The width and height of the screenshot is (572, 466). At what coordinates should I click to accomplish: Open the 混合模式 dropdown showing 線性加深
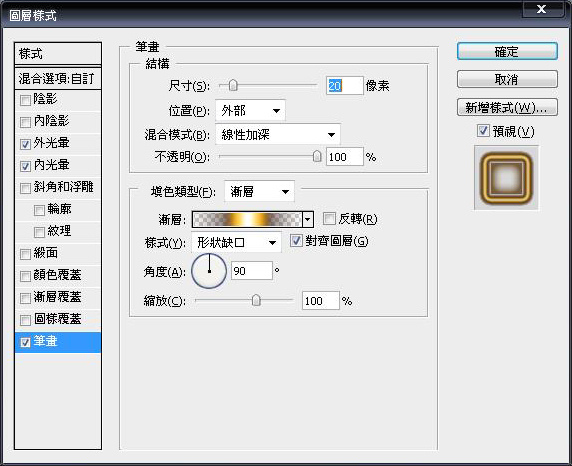pyautogui.click(x=278, y=135)
